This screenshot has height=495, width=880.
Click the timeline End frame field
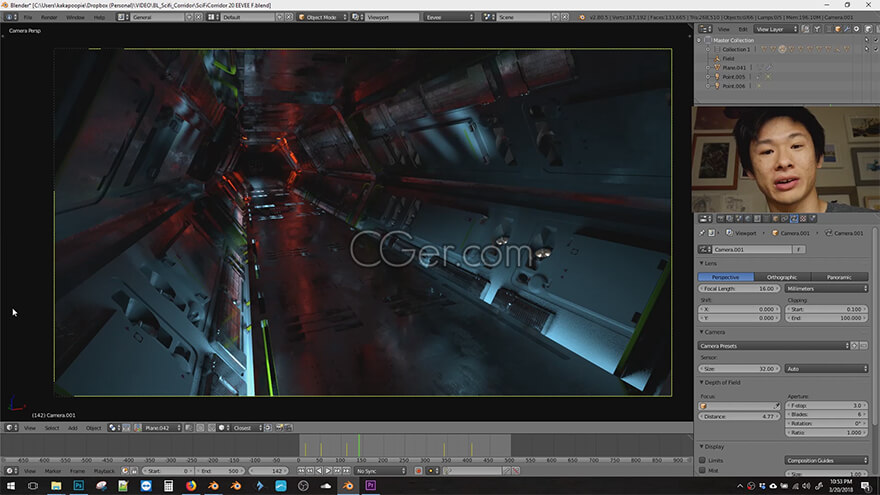(219, 471)
